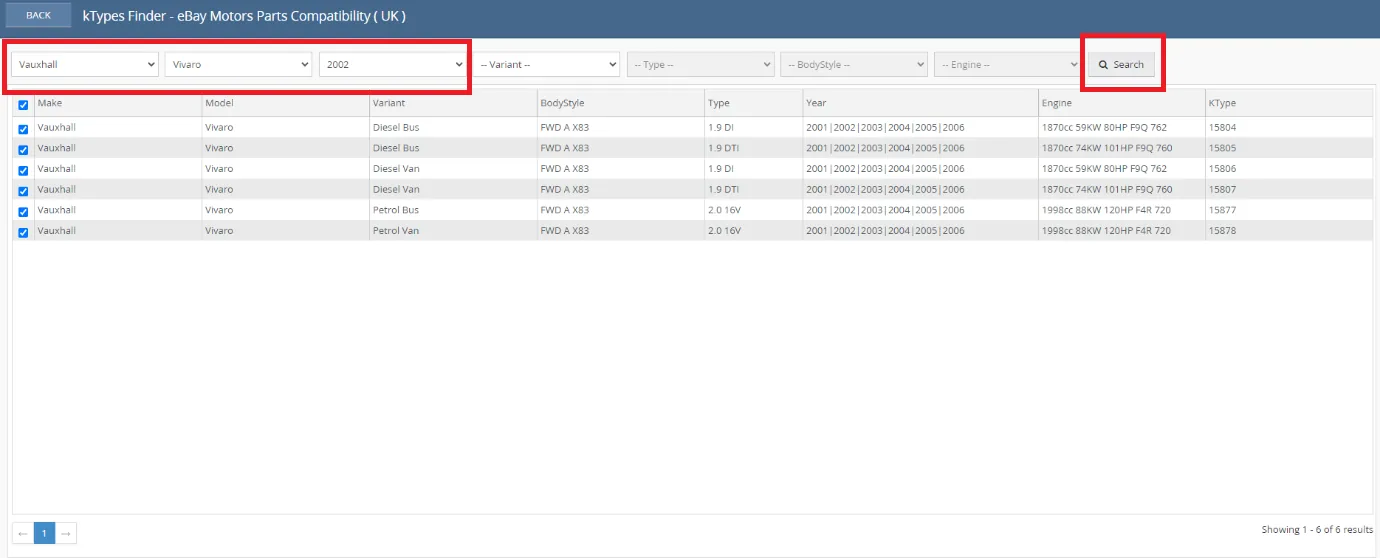
Task: Uncheck the row with KType 15804
Action: [23, 129]
